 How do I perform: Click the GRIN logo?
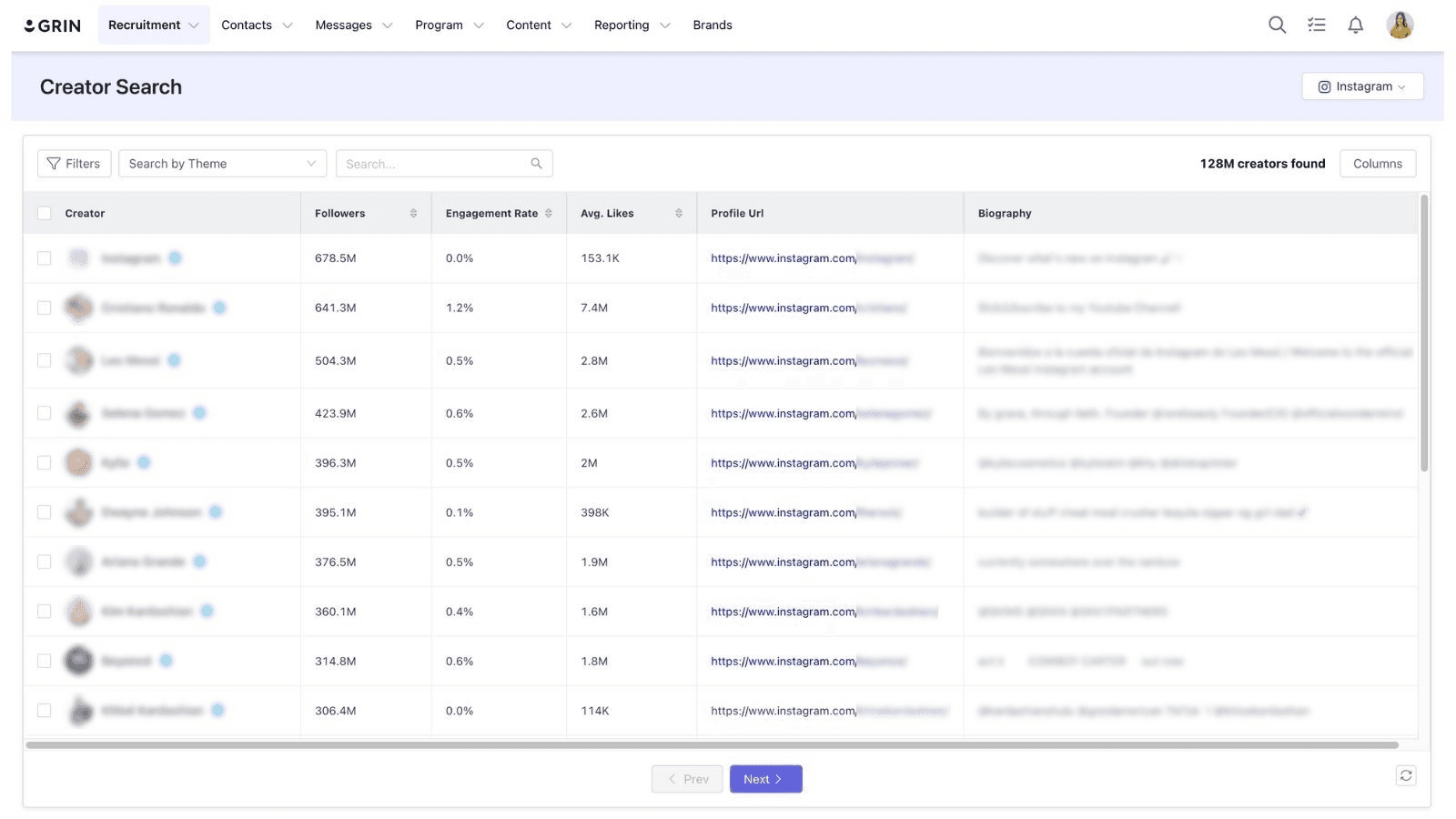tap(53, 25)
